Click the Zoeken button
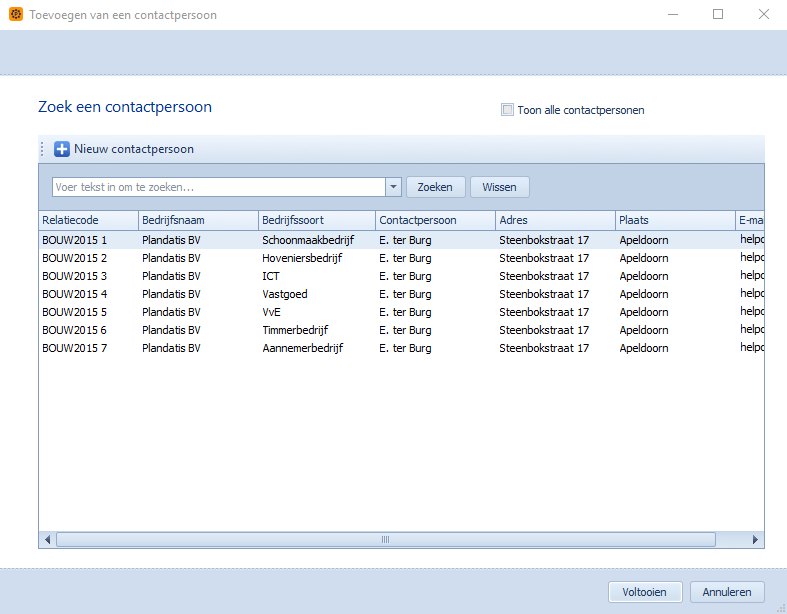The image size is (787, 614). click(x=435, y=187)
